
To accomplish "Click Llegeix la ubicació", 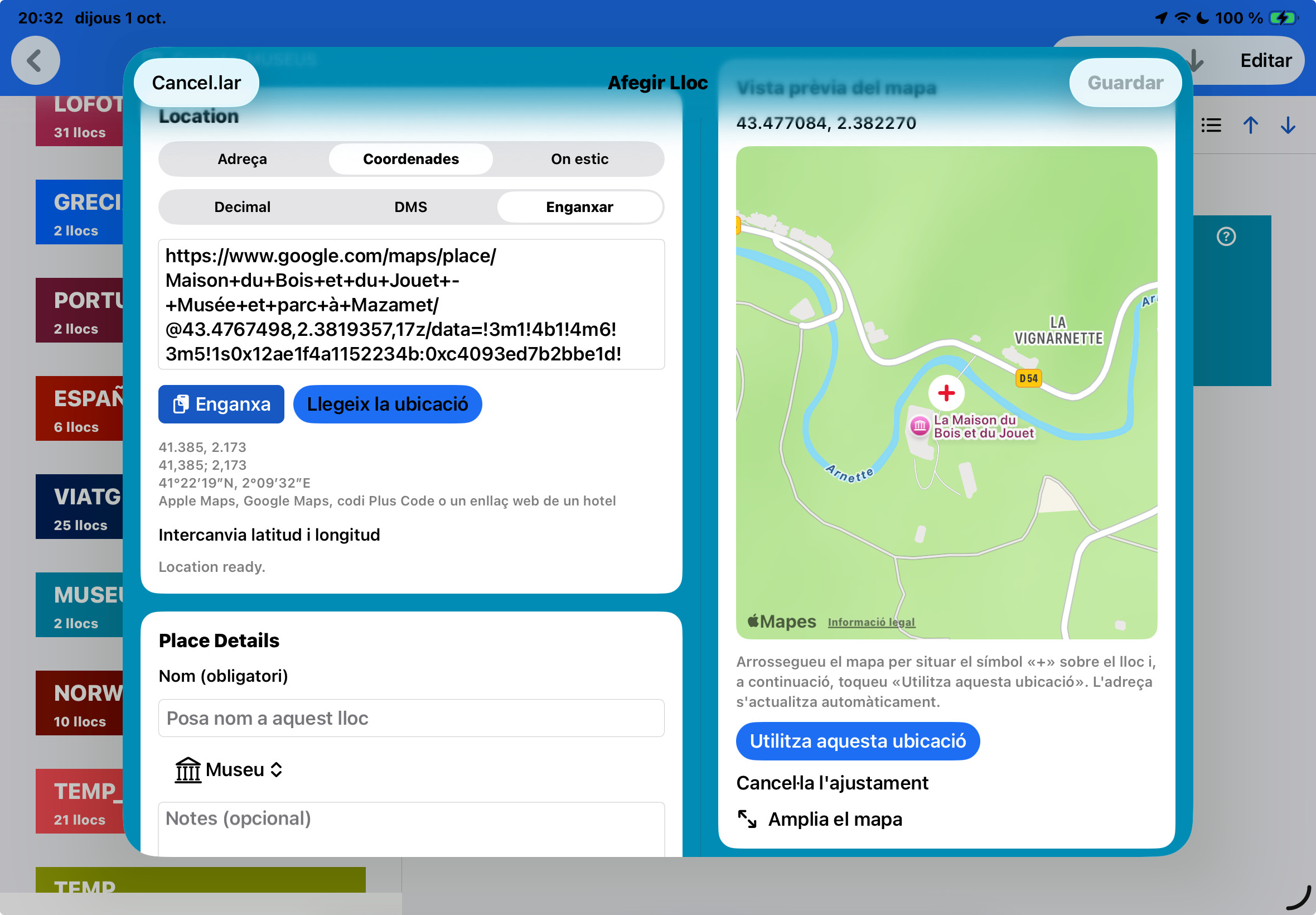I will click(x=388, y=404).
